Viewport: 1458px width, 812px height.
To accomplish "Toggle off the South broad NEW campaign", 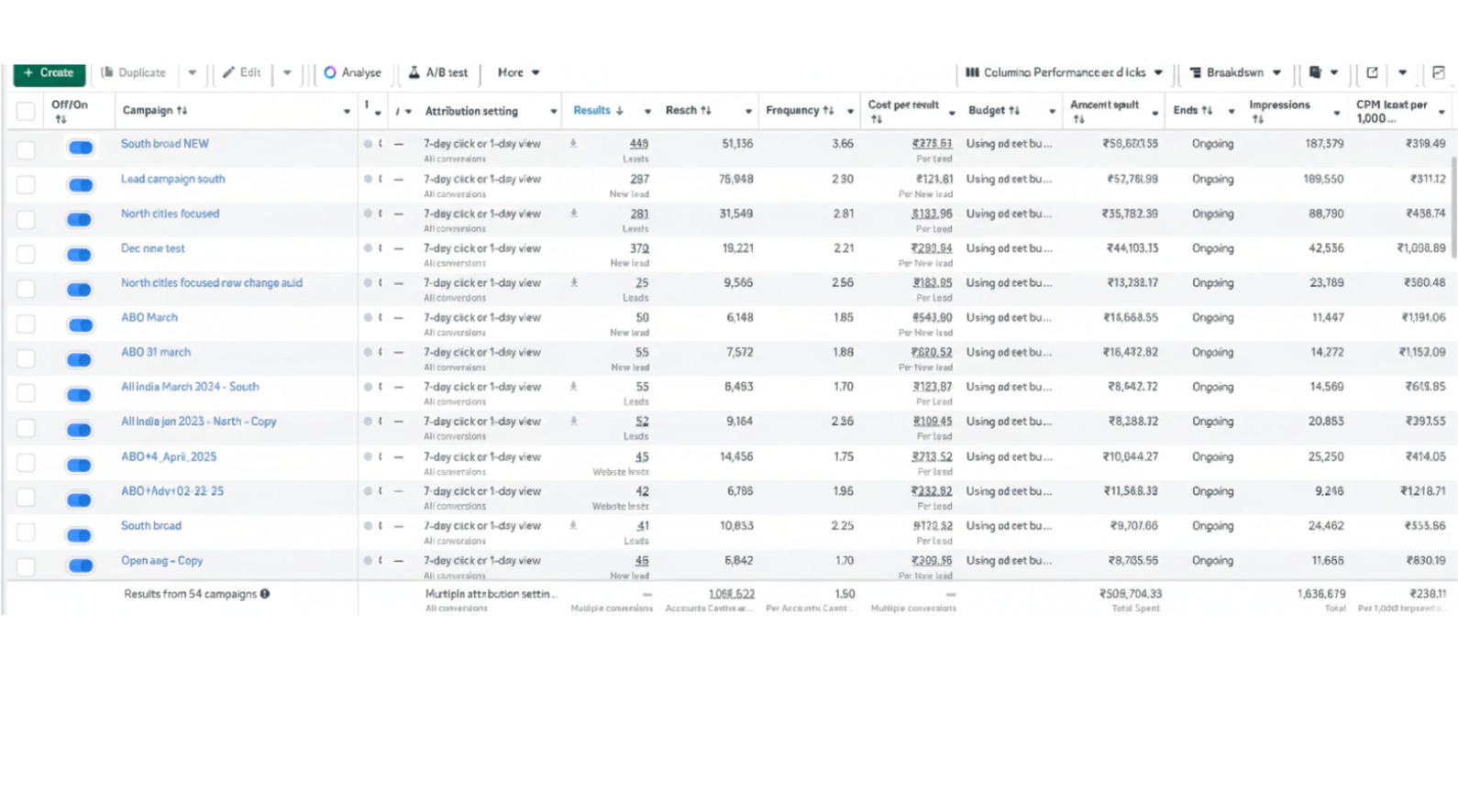I will point(80,148).
